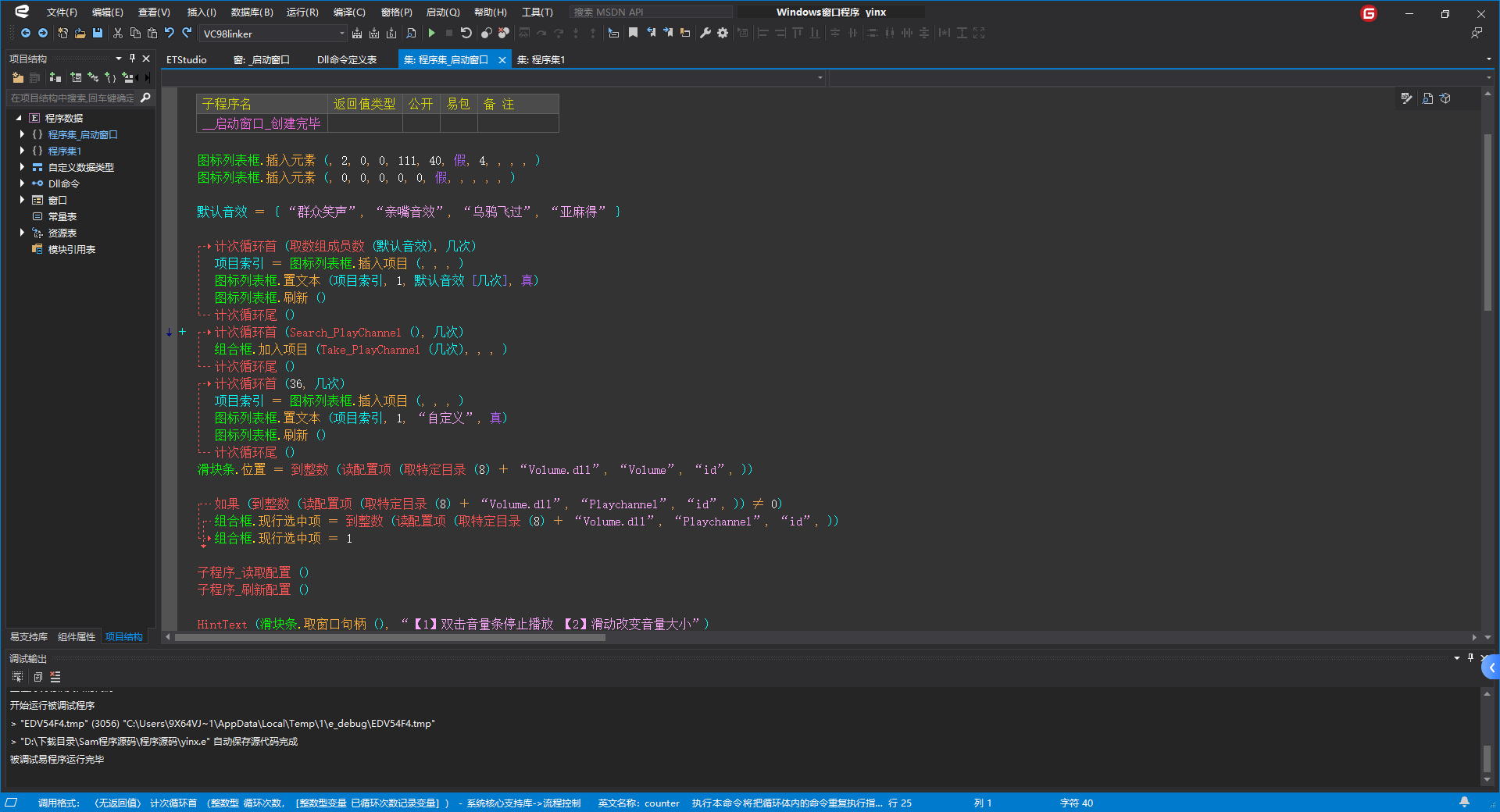Undo the last edit via toolbar
This screenshot has height=812, width=1500.
[x=170, y=33]
